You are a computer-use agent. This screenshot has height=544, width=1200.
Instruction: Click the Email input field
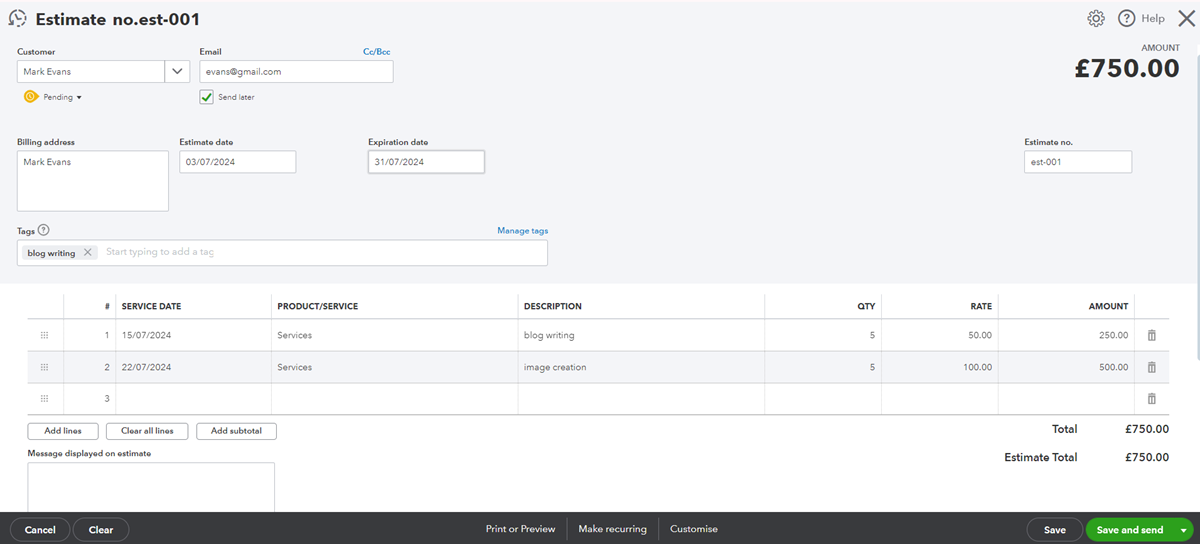coord(296,71)
